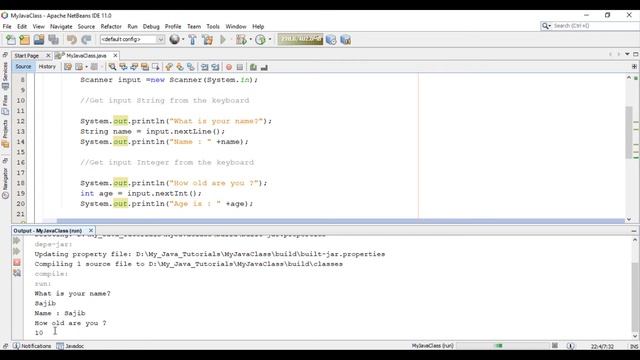Click the Profile Project clock icon
640x360 pixels.
pos(260,40)
